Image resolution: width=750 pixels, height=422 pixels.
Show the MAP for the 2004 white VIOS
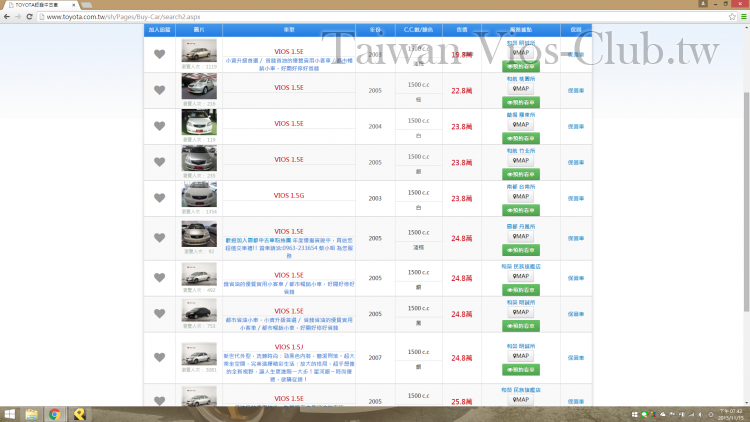(x=521, y=124)
